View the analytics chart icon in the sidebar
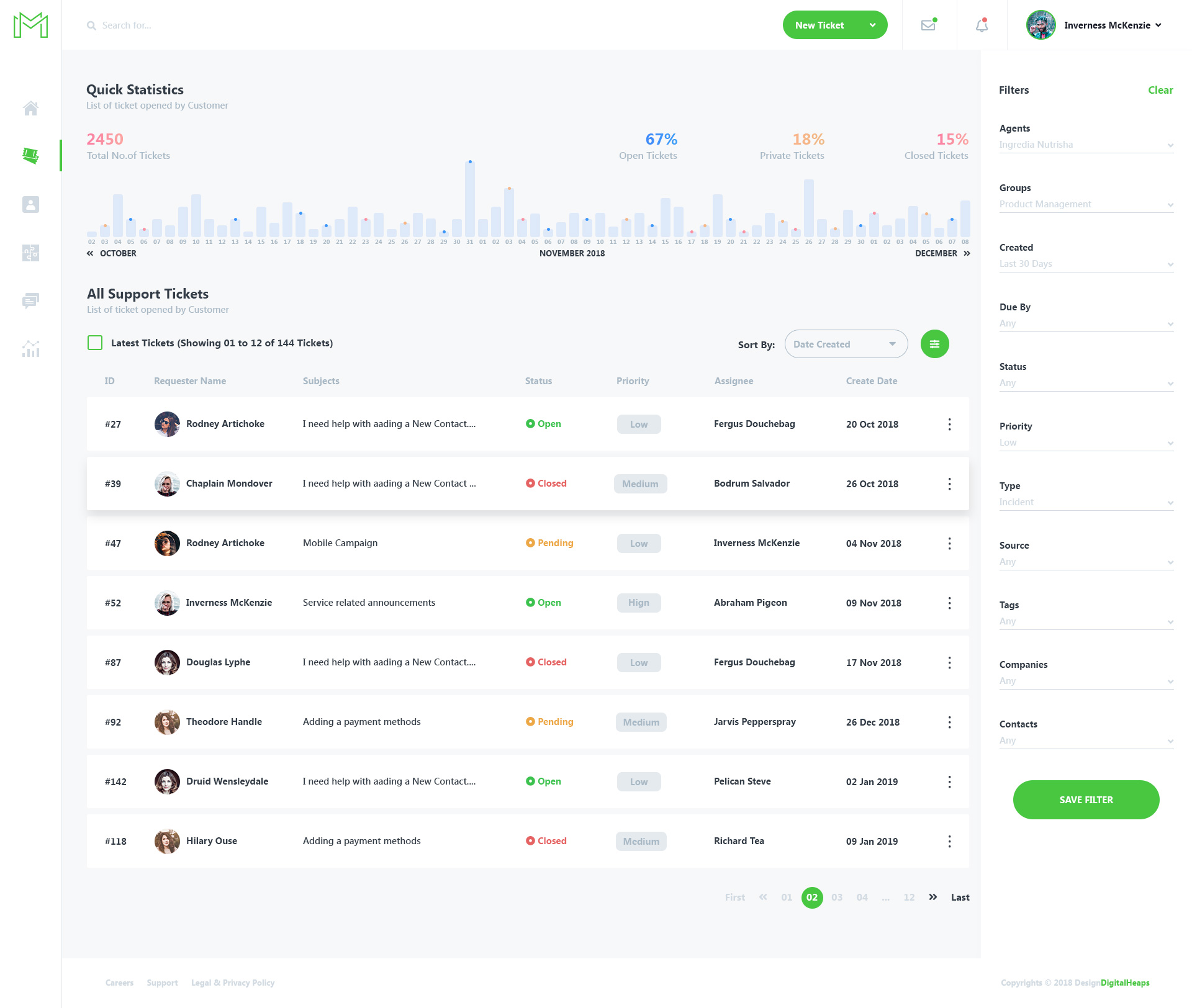The image size is (1192, 1008). coord(30,349)
